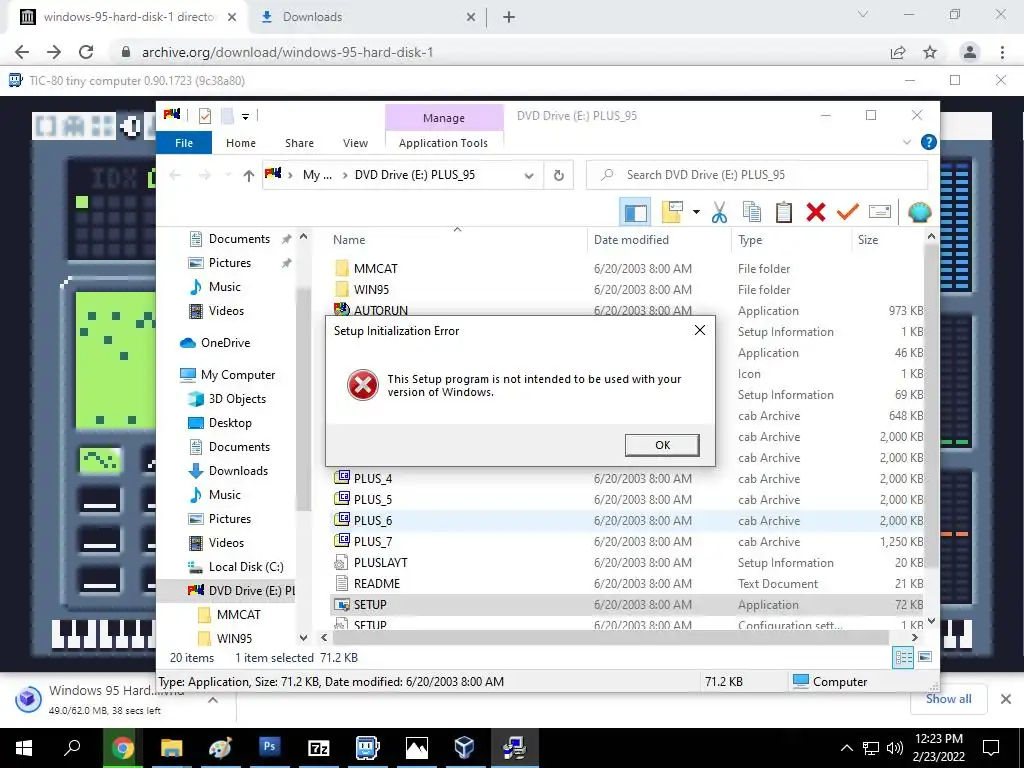Open Local Disk (C:) in navigation pane
The height and width of the screenshot is (768, 1024).
click(246, 567)
